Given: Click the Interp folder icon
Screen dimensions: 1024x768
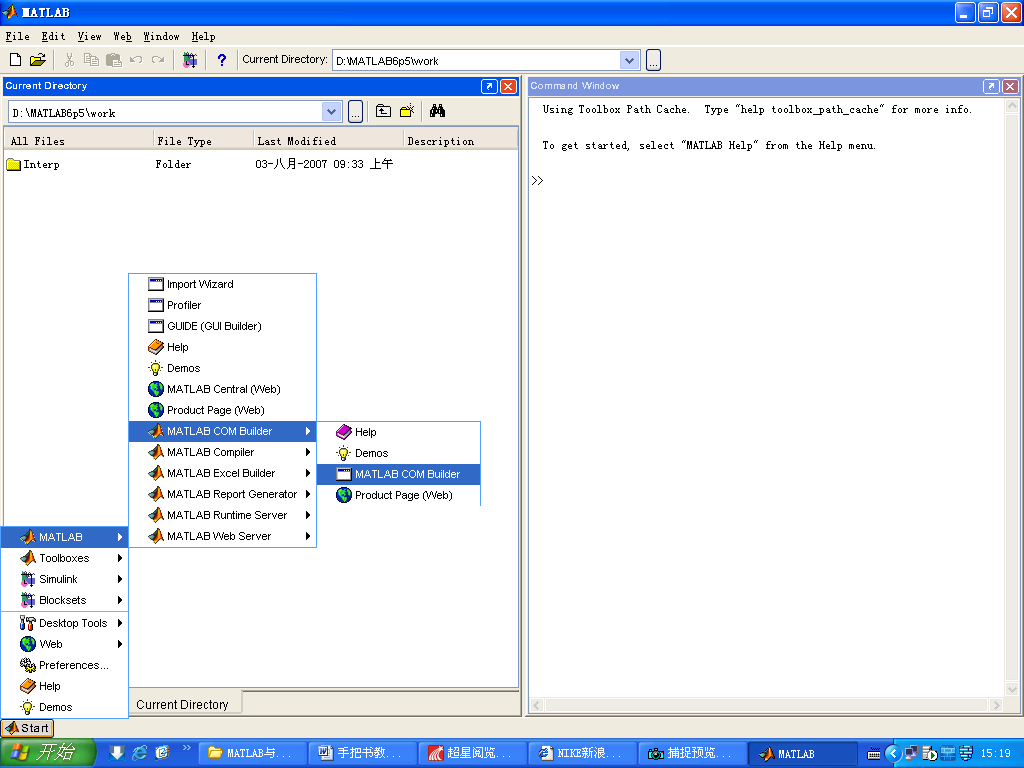Looking at the screenshot, I should [14, 164].
